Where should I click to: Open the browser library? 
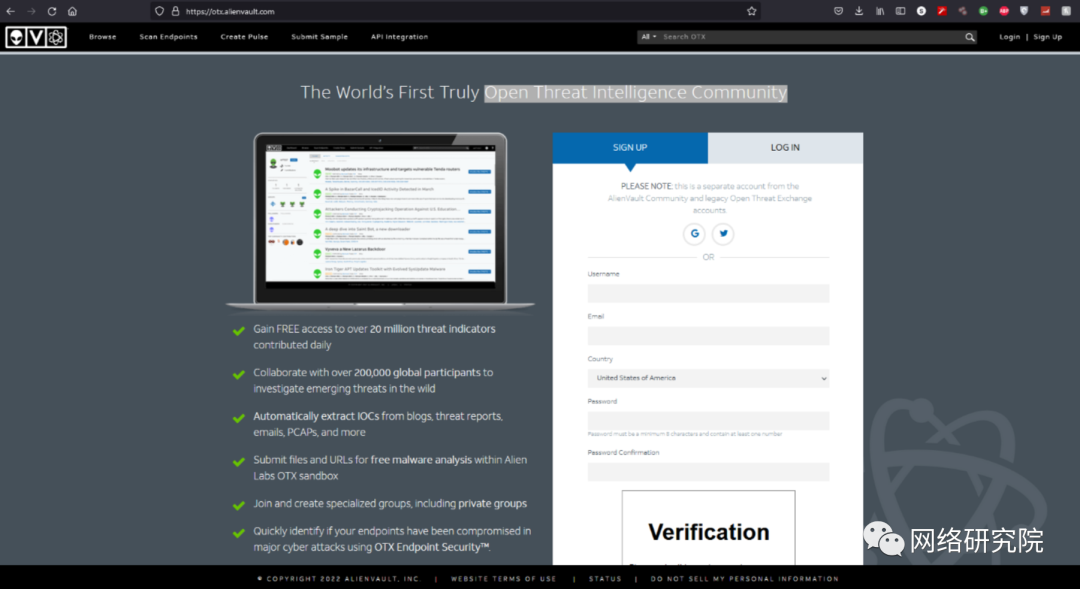[x=880, y=11]
